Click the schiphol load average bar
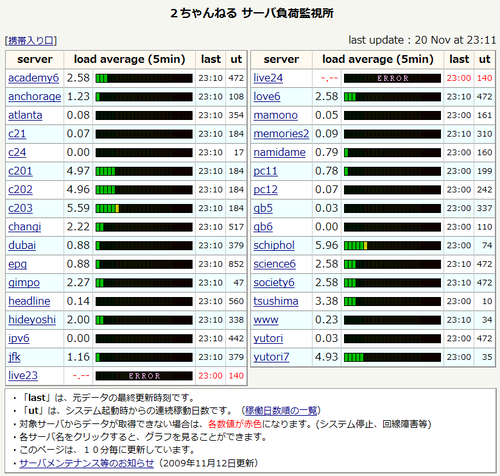This screenshot has height=476, width=500. click(x=392, y=246)
